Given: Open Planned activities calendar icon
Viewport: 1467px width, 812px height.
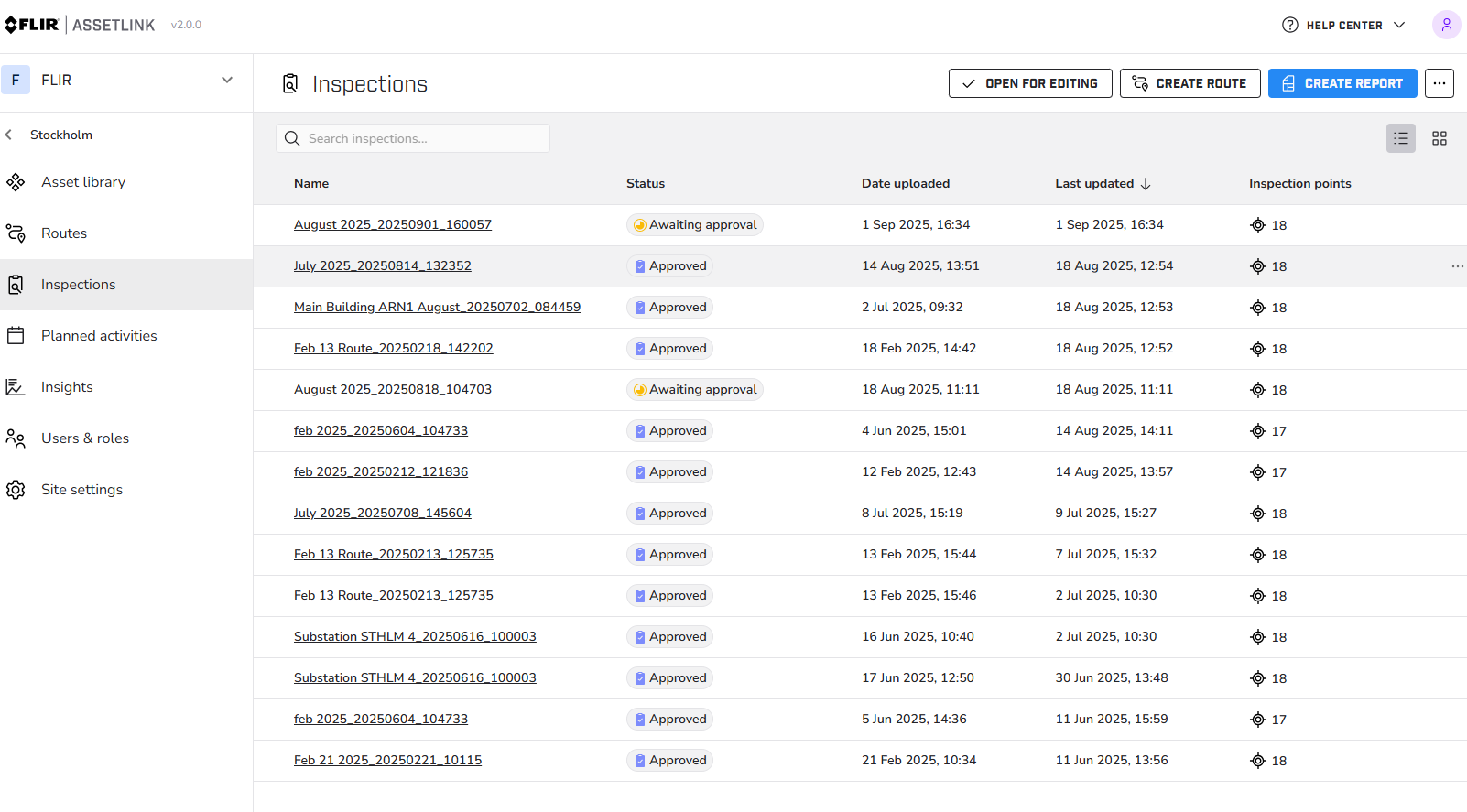Looking at the screenshot, I should point(16,336).
